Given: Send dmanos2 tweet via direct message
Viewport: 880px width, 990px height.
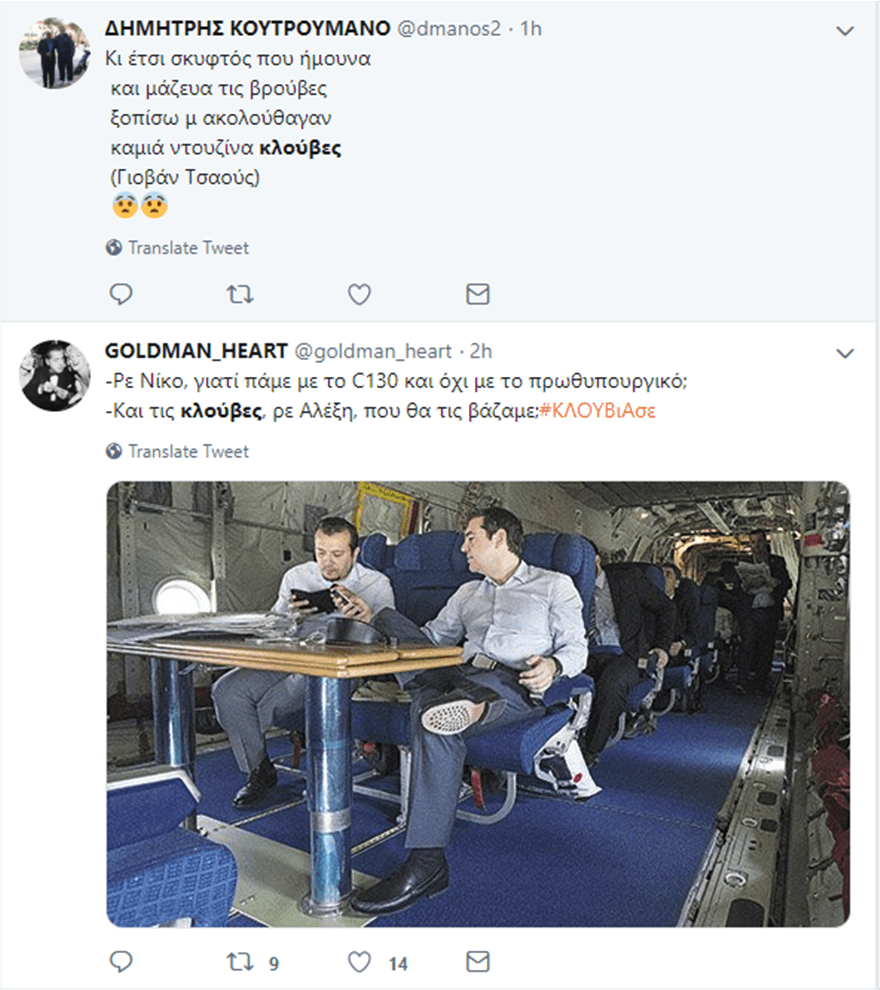Looking at the screenshot, I should point(478,294).
